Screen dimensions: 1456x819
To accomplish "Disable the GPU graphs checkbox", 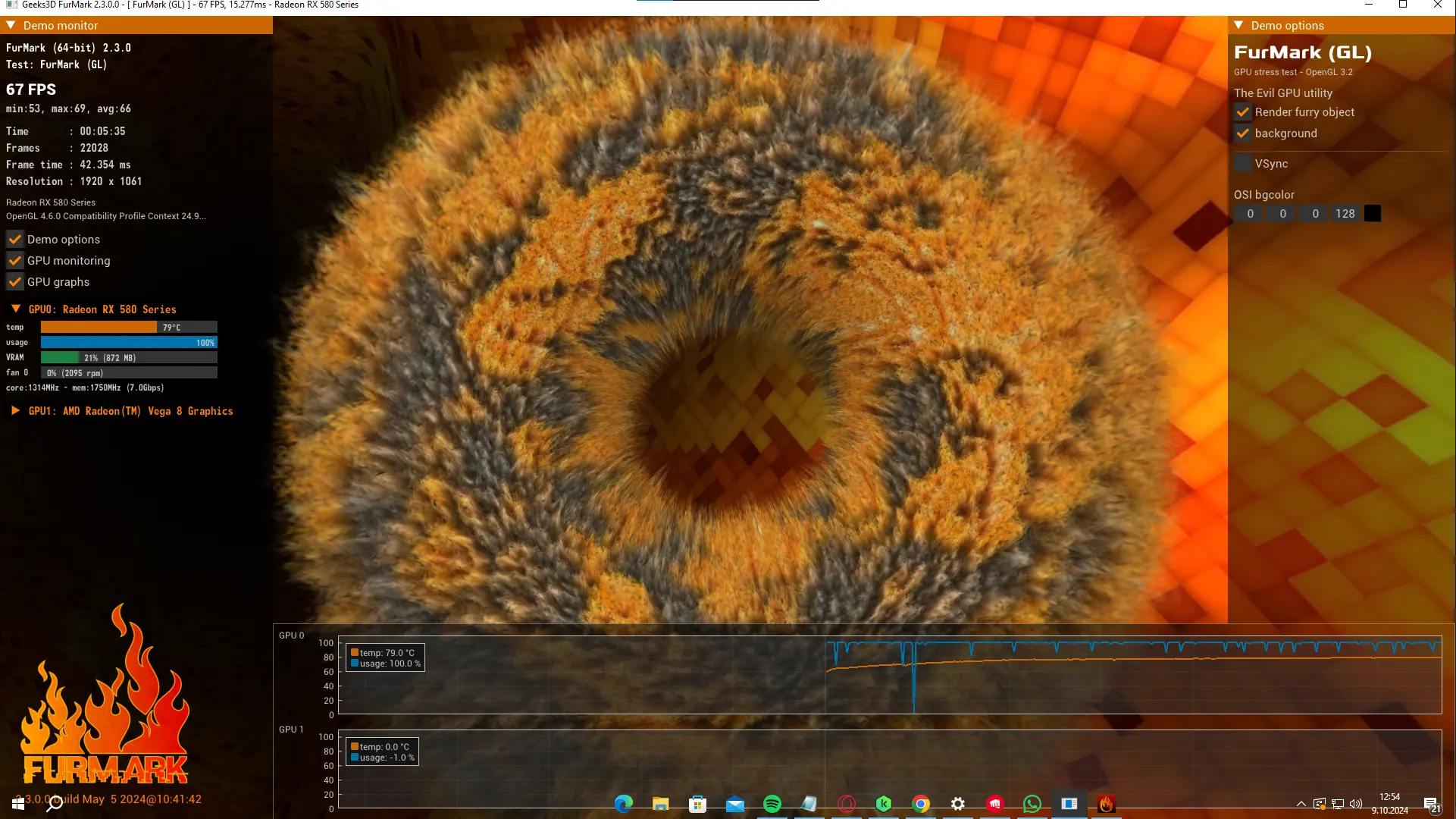I will [15, 282].
